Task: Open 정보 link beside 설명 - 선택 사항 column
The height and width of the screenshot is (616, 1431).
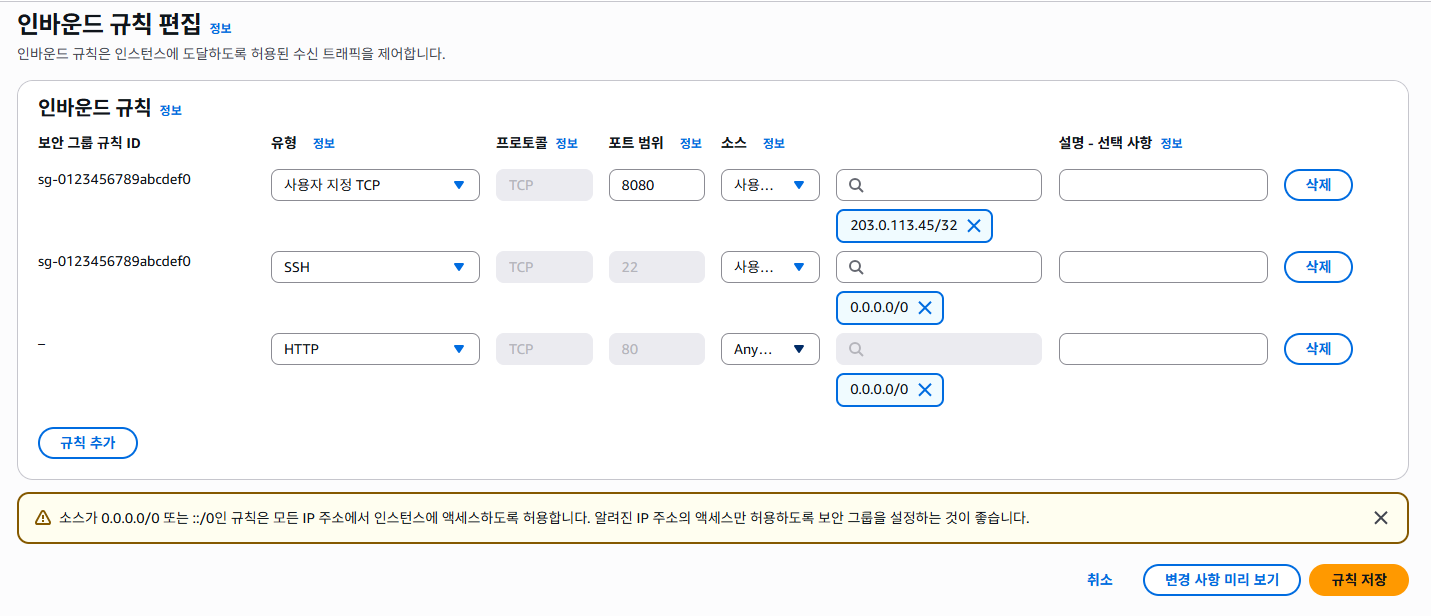Action: pos(1171,144)
